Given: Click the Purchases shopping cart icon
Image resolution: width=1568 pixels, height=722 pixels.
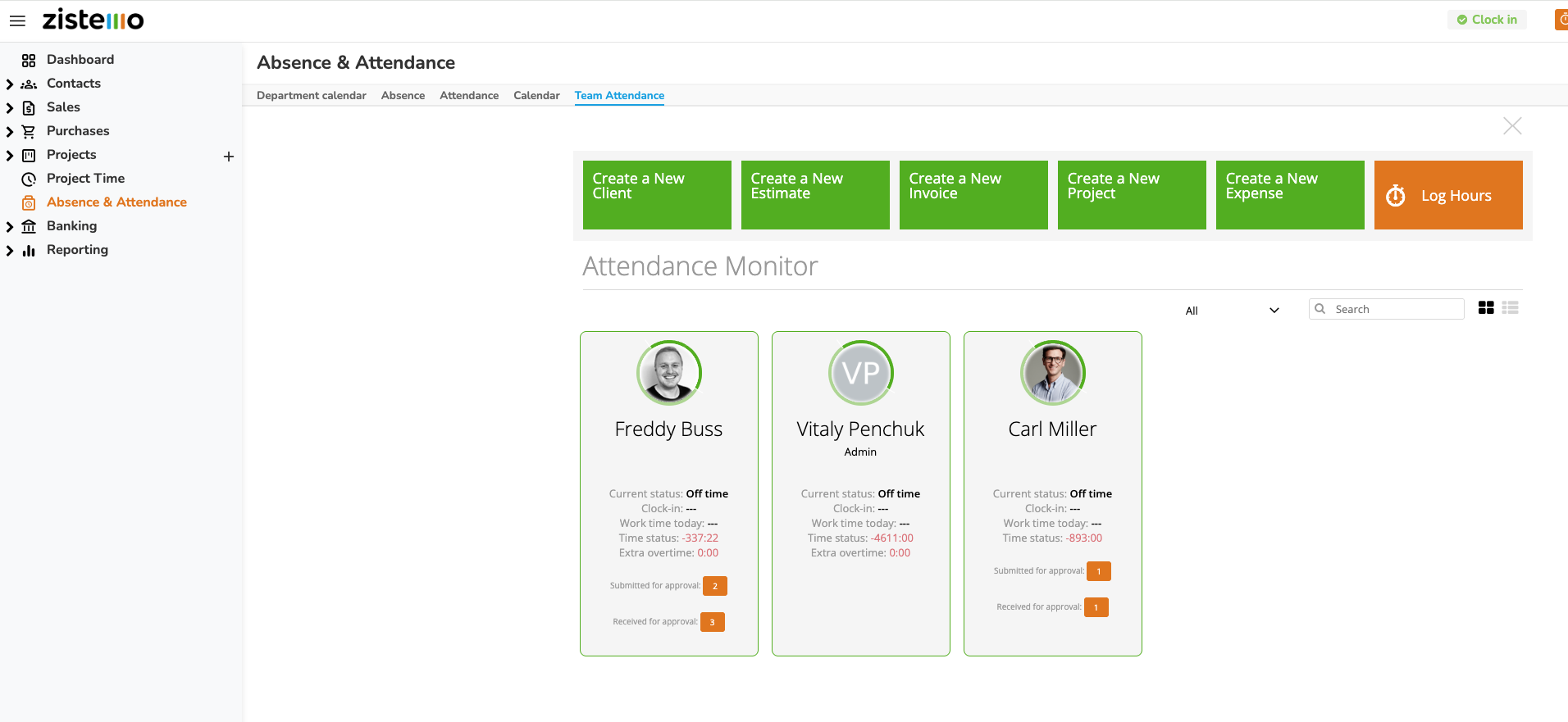Looking at the screenshot, I should pos(29,131).
